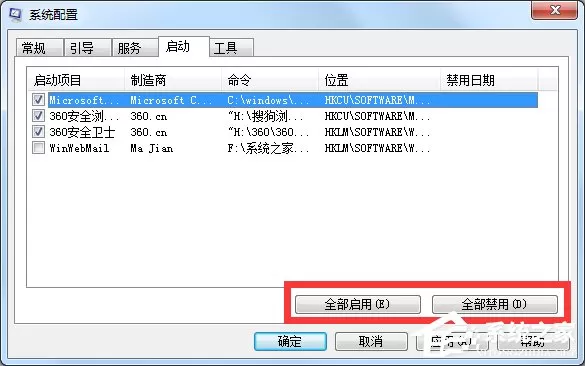Image resolution: width=585 pixels, height=366 pixels.
Task: Sort by the 命令 column header
Action: [270, 80]
